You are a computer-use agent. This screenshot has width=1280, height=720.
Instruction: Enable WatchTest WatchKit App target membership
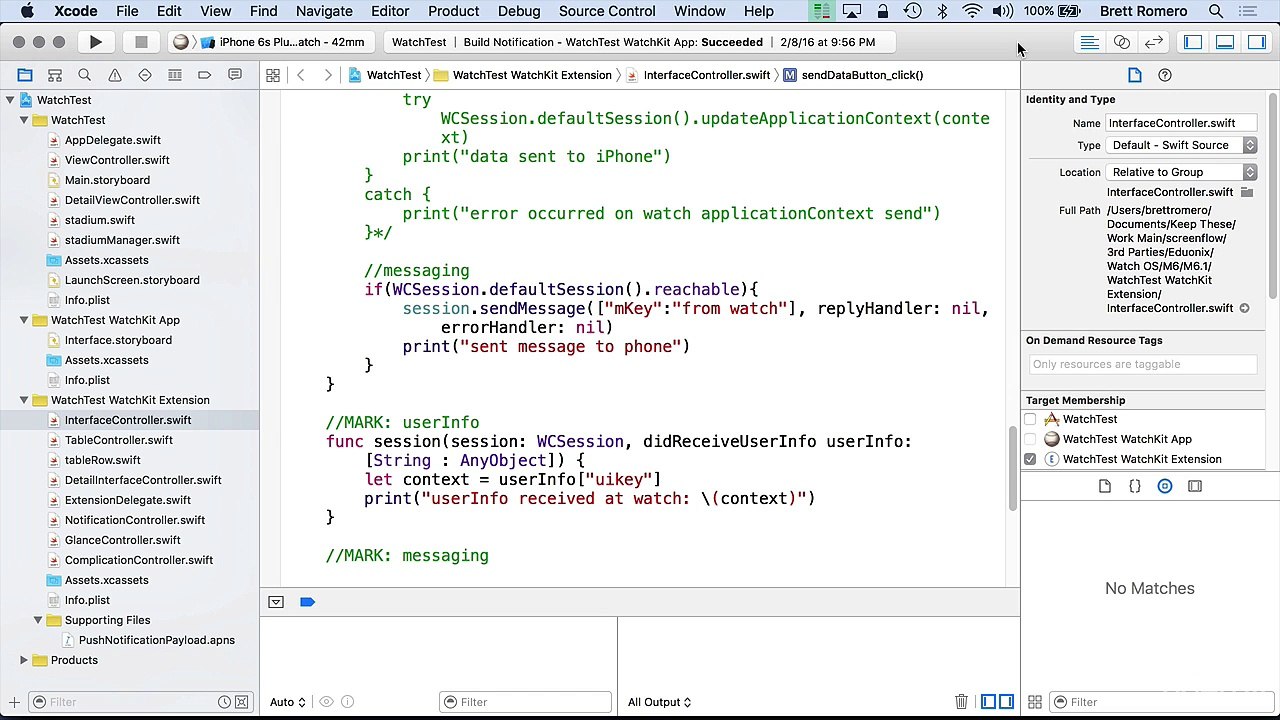click(x=1030, y=439)
